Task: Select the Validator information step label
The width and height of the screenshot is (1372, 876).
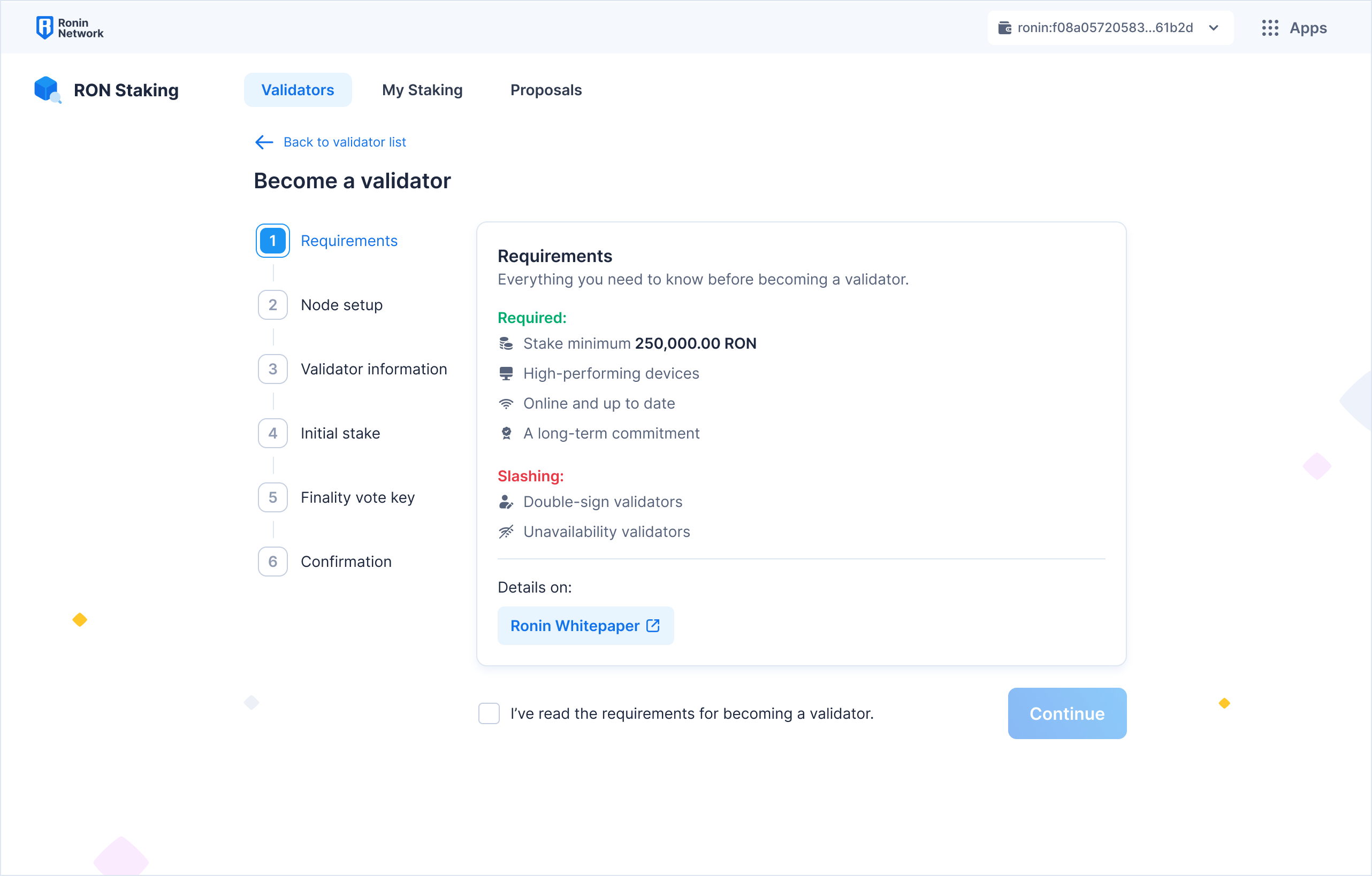Action: pos(374,368)
